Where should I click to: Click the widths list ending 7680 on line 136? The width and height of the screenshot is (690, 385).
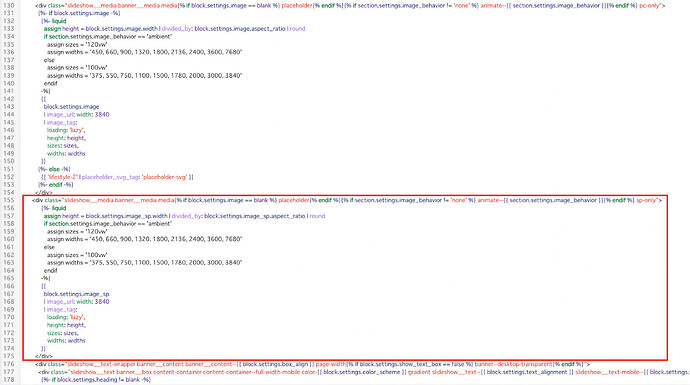145,52
